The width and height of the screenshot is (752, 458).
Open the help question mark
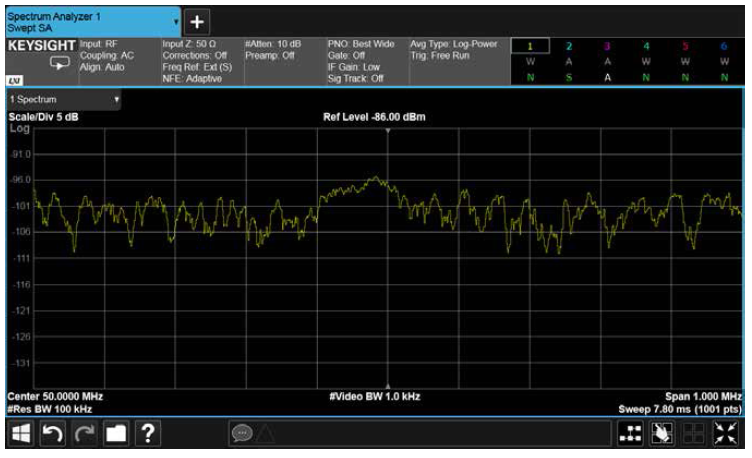(148, 434)
